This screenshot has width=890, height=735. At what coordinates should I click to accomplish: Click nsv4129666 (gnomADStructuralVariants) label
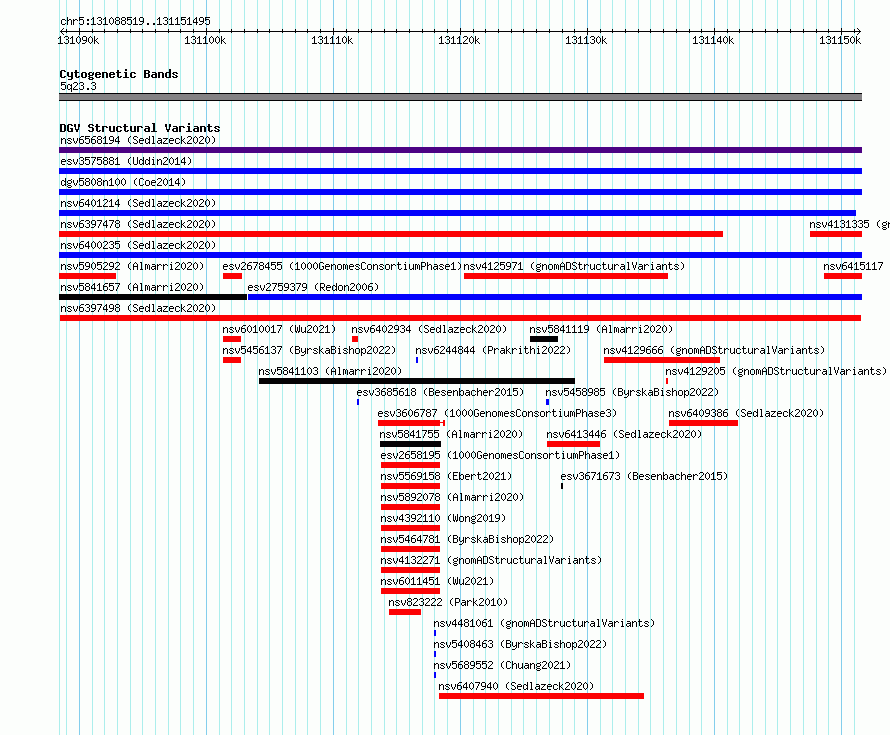coord(715,350)
